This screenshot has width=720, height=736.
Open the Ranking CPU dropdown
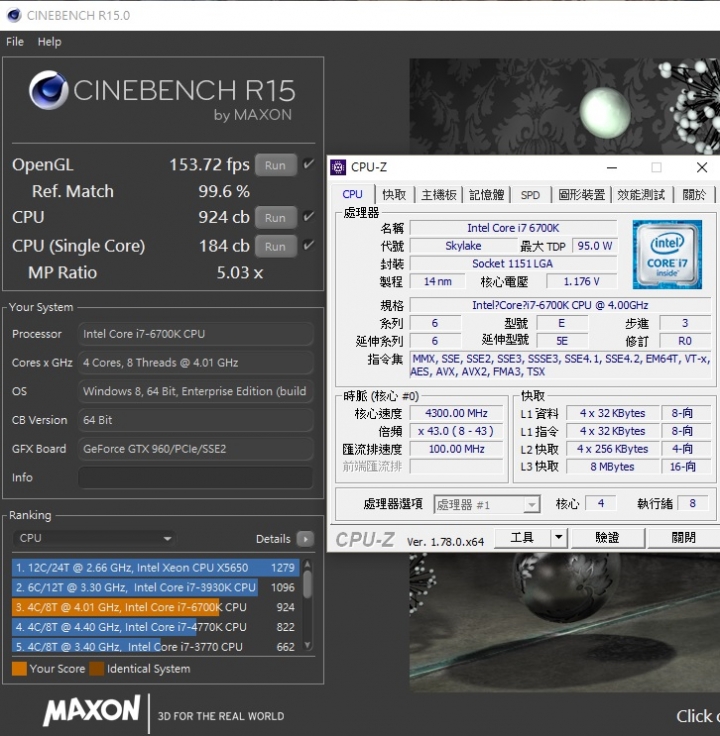94,538
